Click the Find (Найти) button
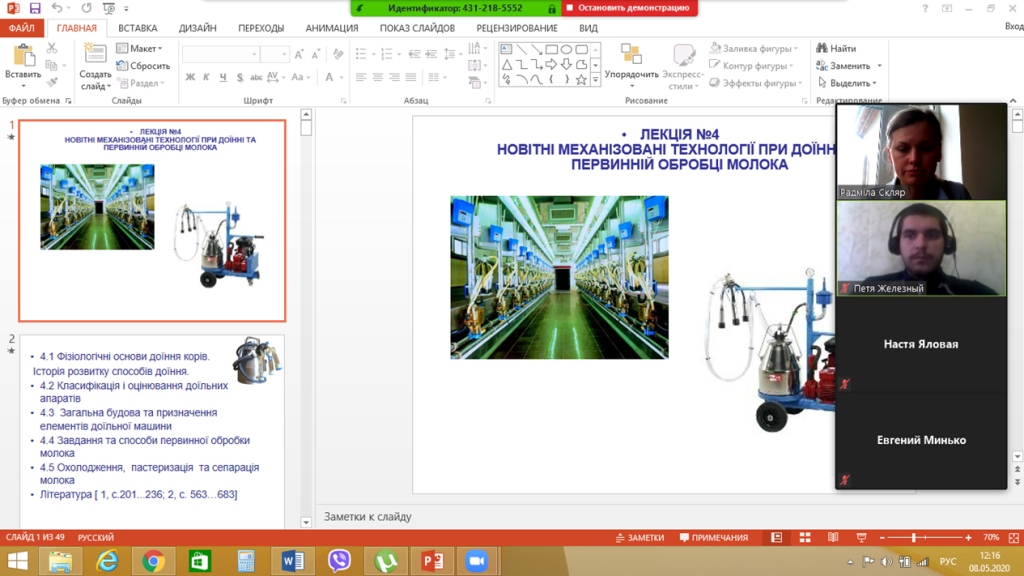This screenshot has height=576, width=1024. [x=836, y=48]
